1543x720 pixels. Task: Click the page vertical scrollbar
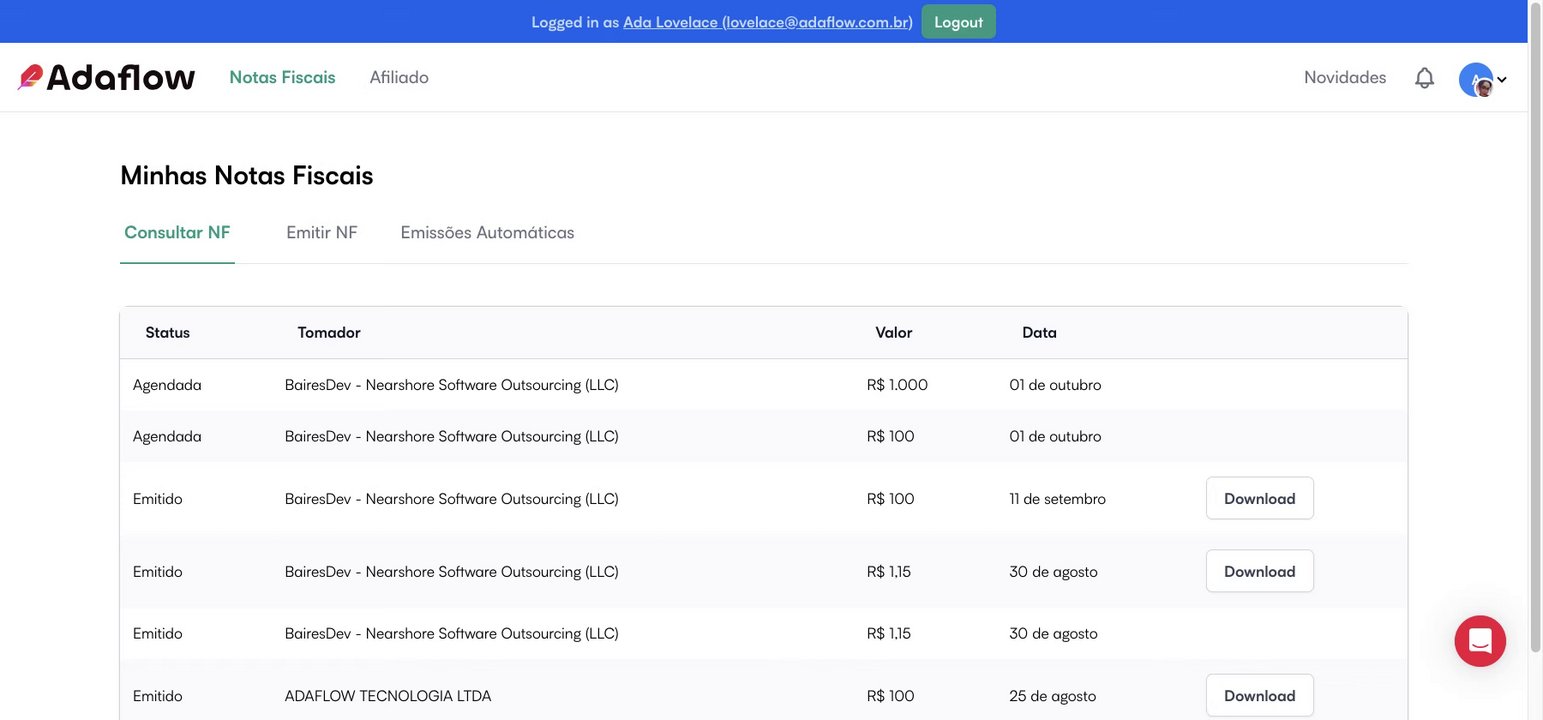pos(1535,300)
